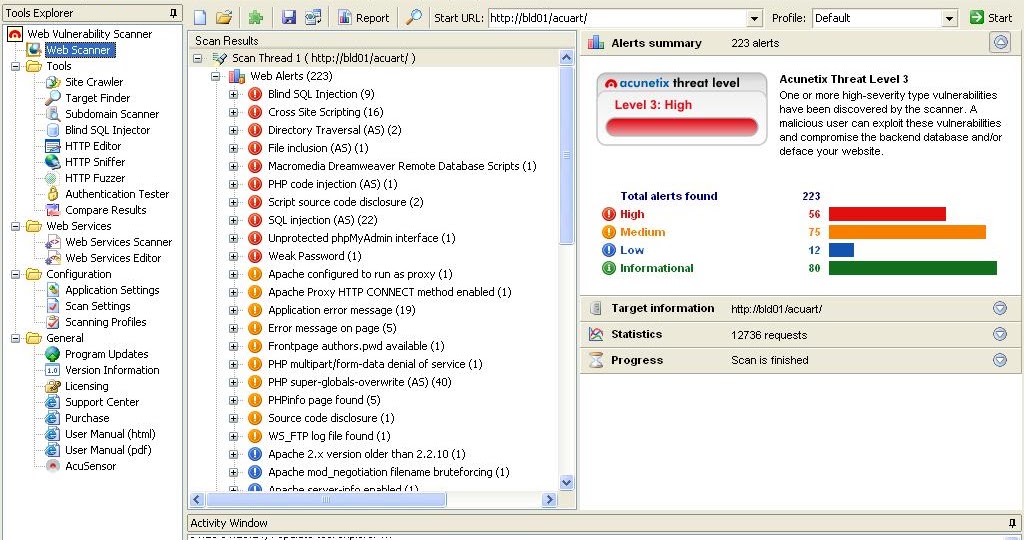Select Directory Traversal (AS) (2) alert
Screen dimensions: 1028x540
pyautogui.click(x=334, y=130)
